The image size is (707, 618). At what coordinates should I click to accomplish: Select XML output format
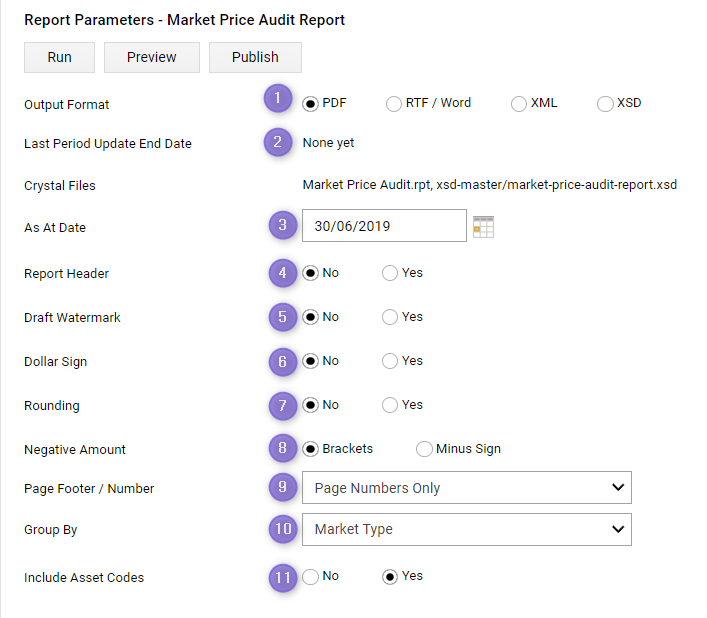519,104
